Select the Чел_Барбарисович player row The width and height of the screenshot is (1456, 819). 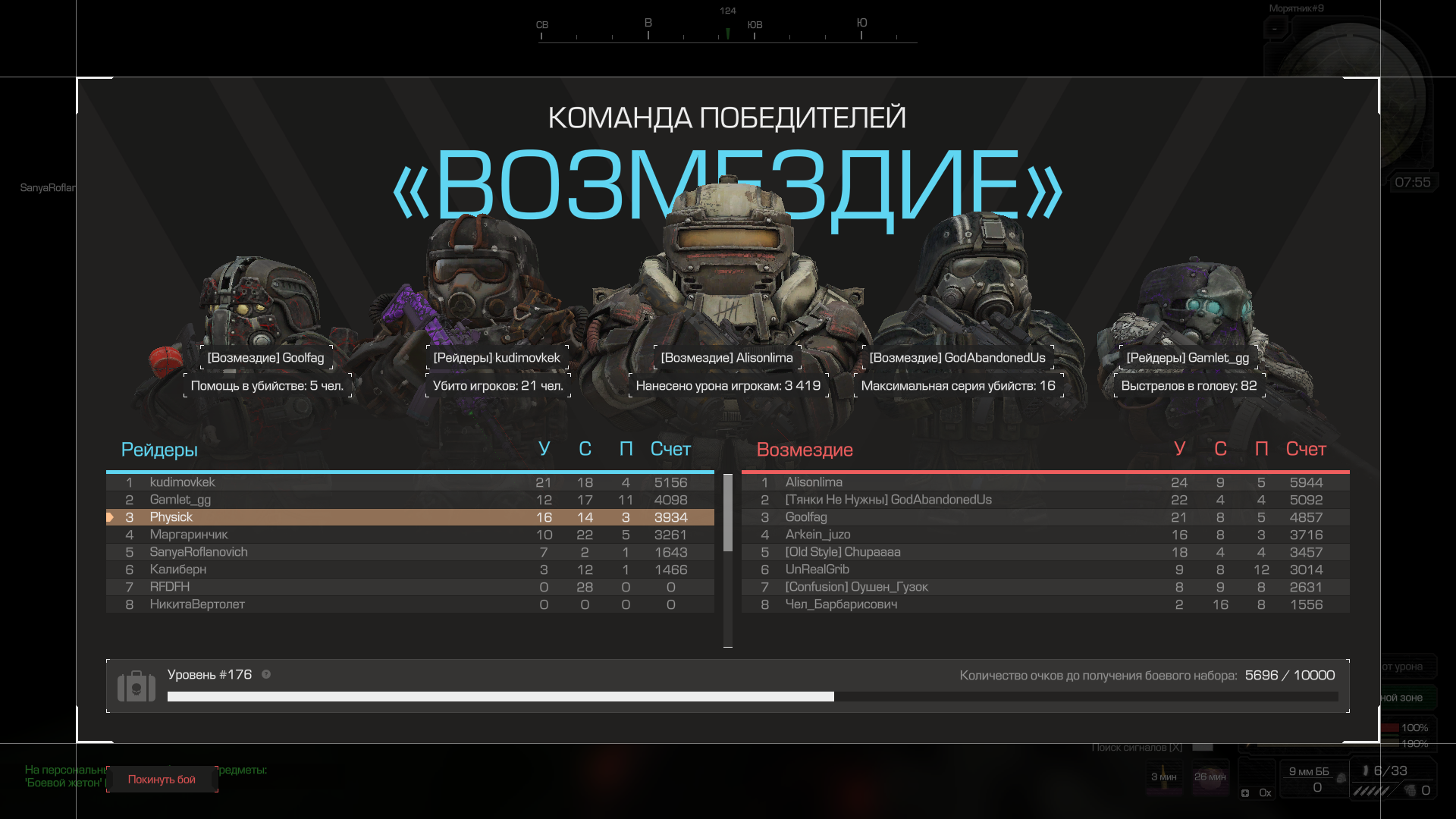click(1046, 604)
